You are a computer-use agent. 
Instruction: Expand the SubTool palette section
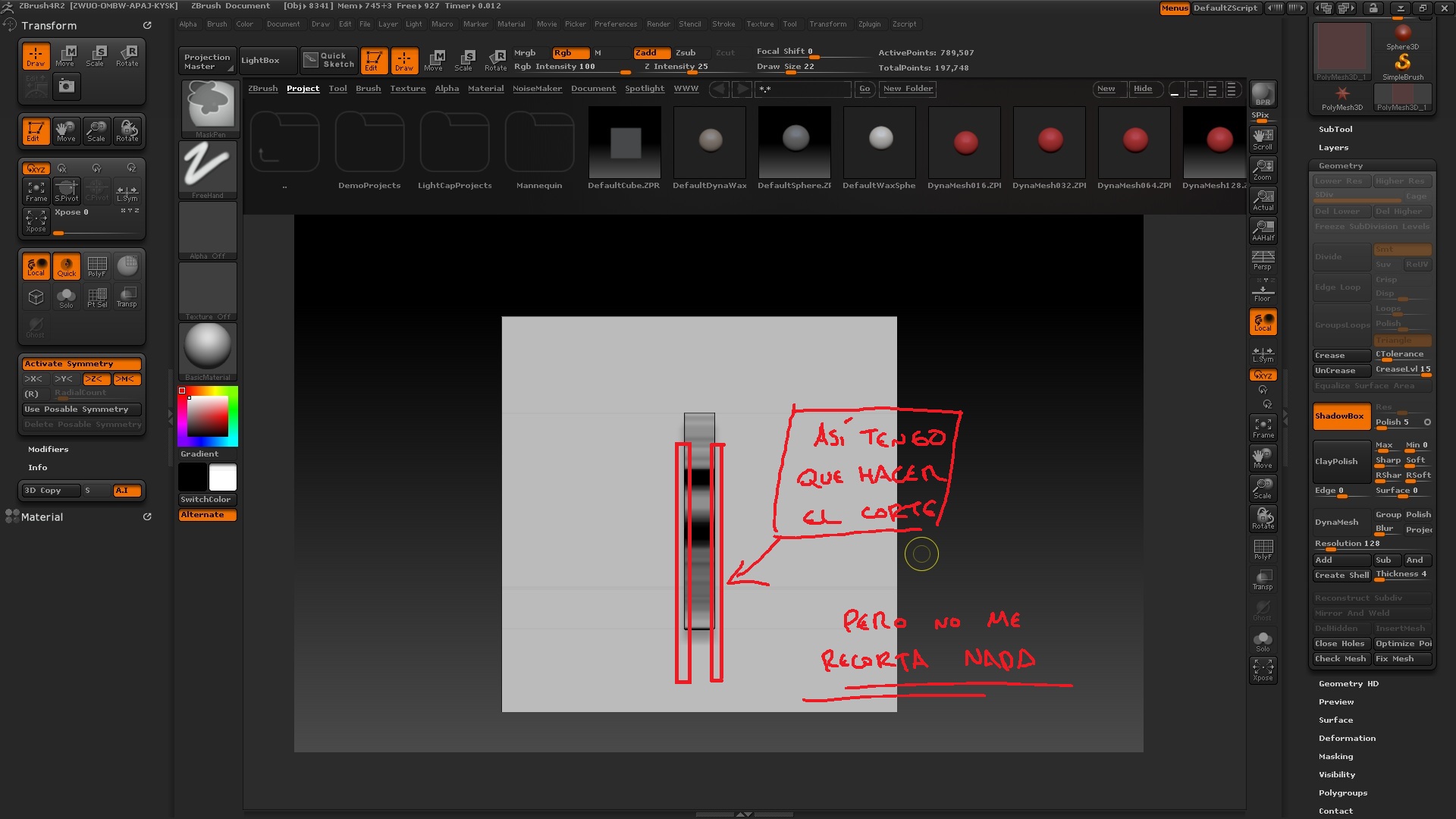pyautogui.click(x=1335, y=130)
